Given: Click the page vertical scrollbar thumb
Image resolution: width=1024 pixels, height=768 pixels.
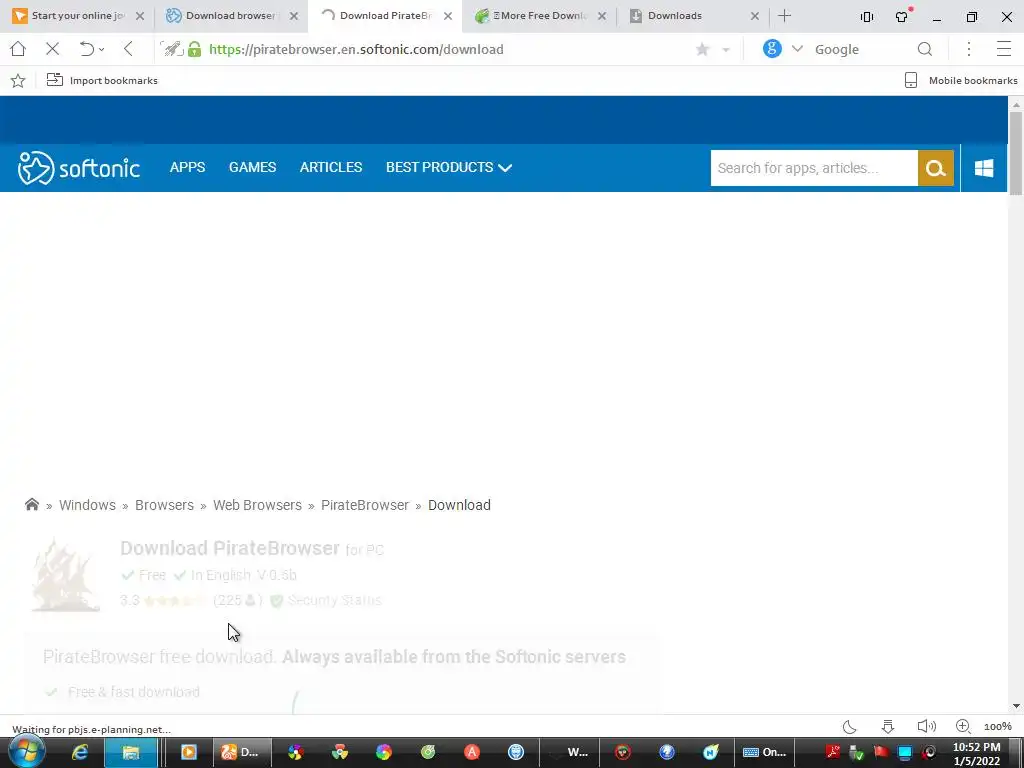Looking at the screenshot, I should tap(1016, 153).
